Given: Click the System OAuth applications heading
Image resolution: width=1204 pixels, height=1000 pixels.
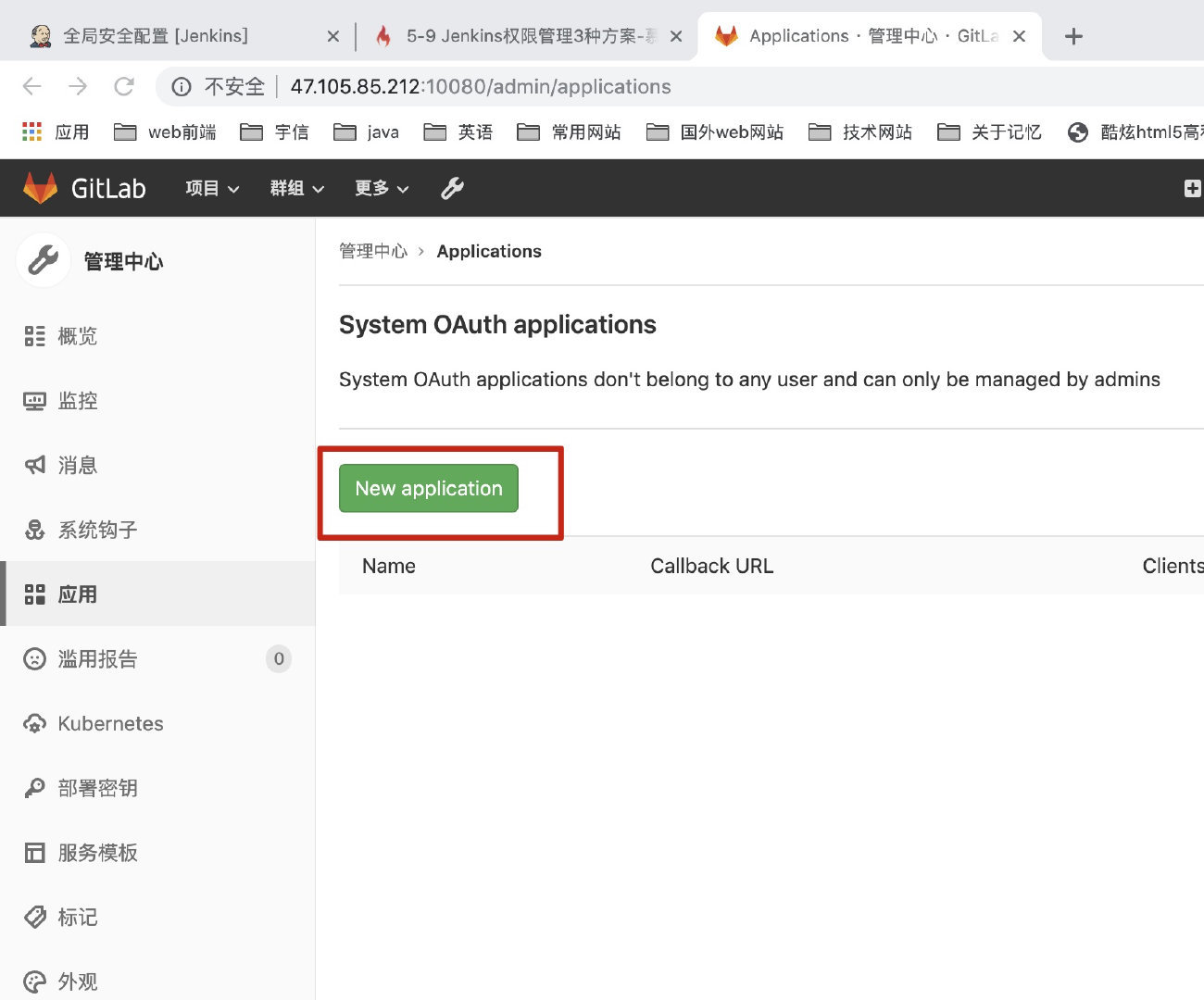Looking at the screenshot, I should click(497, 325).
